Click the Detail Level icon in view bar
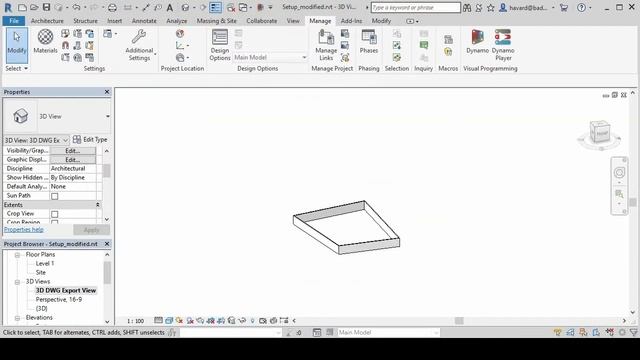The image size is (640, 360). coord(158,321)
